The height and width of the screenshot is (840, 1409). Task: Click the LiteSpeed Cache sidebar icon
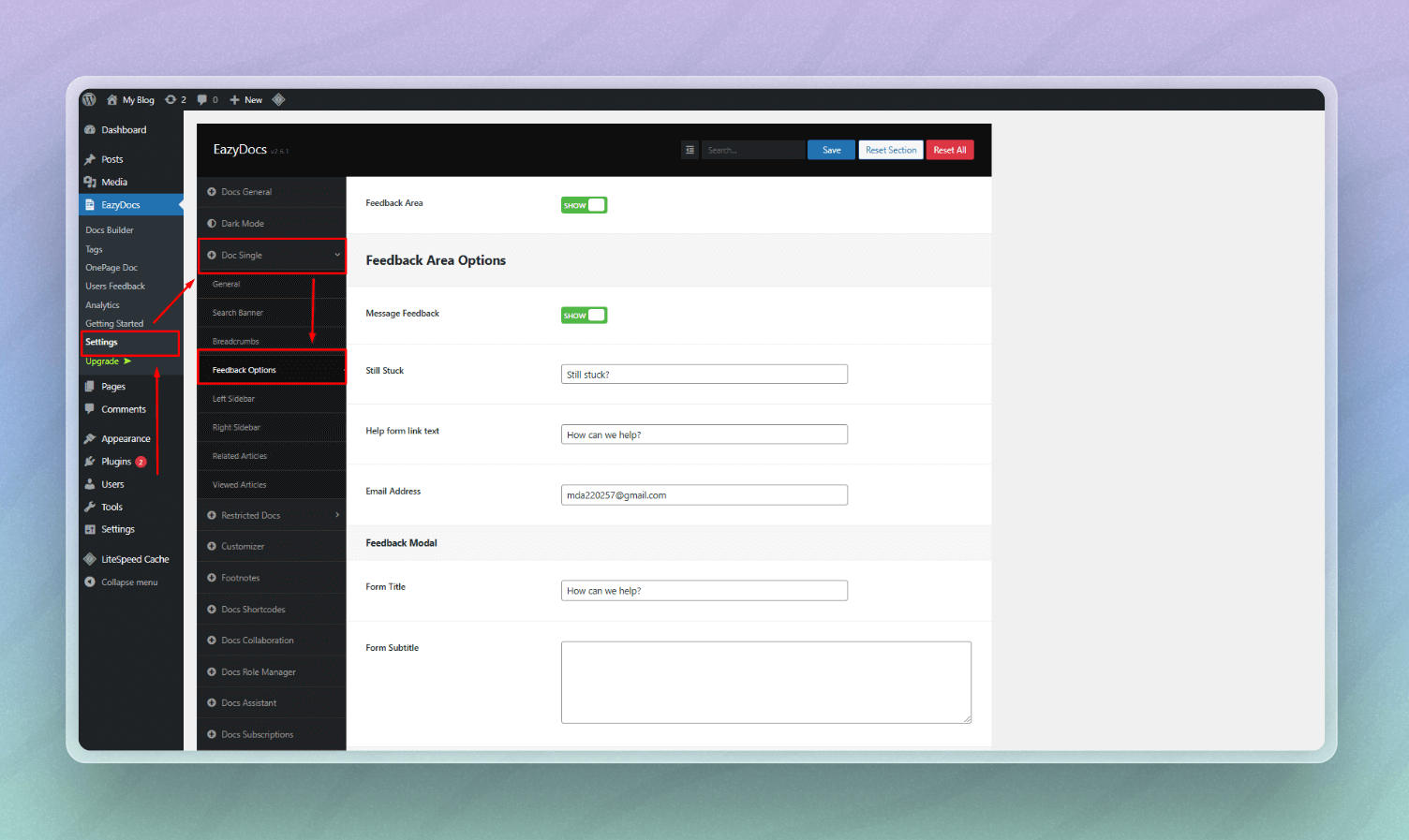coord(90,559)
